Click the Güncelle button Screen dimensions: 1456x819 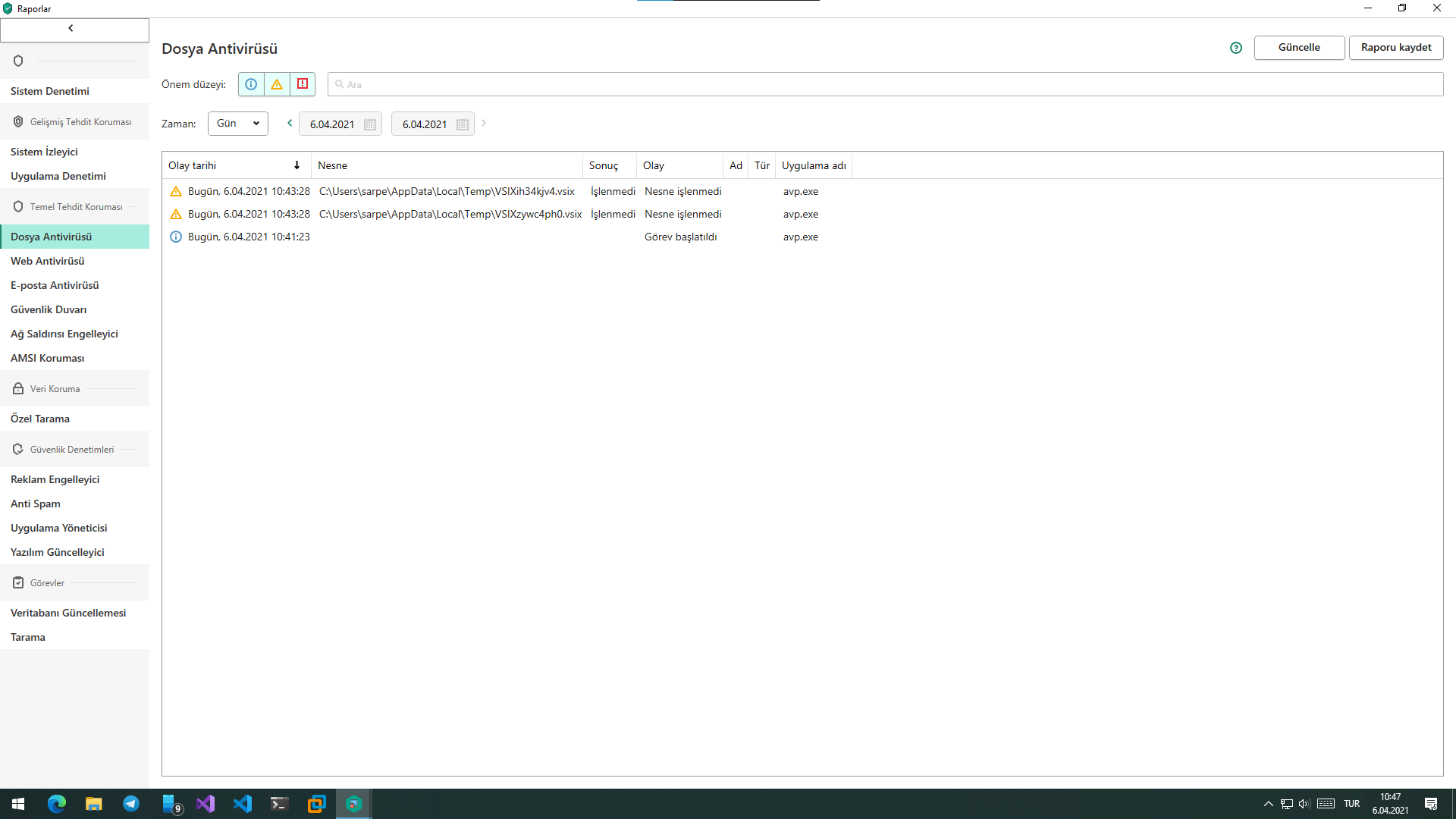[1299, 48]
